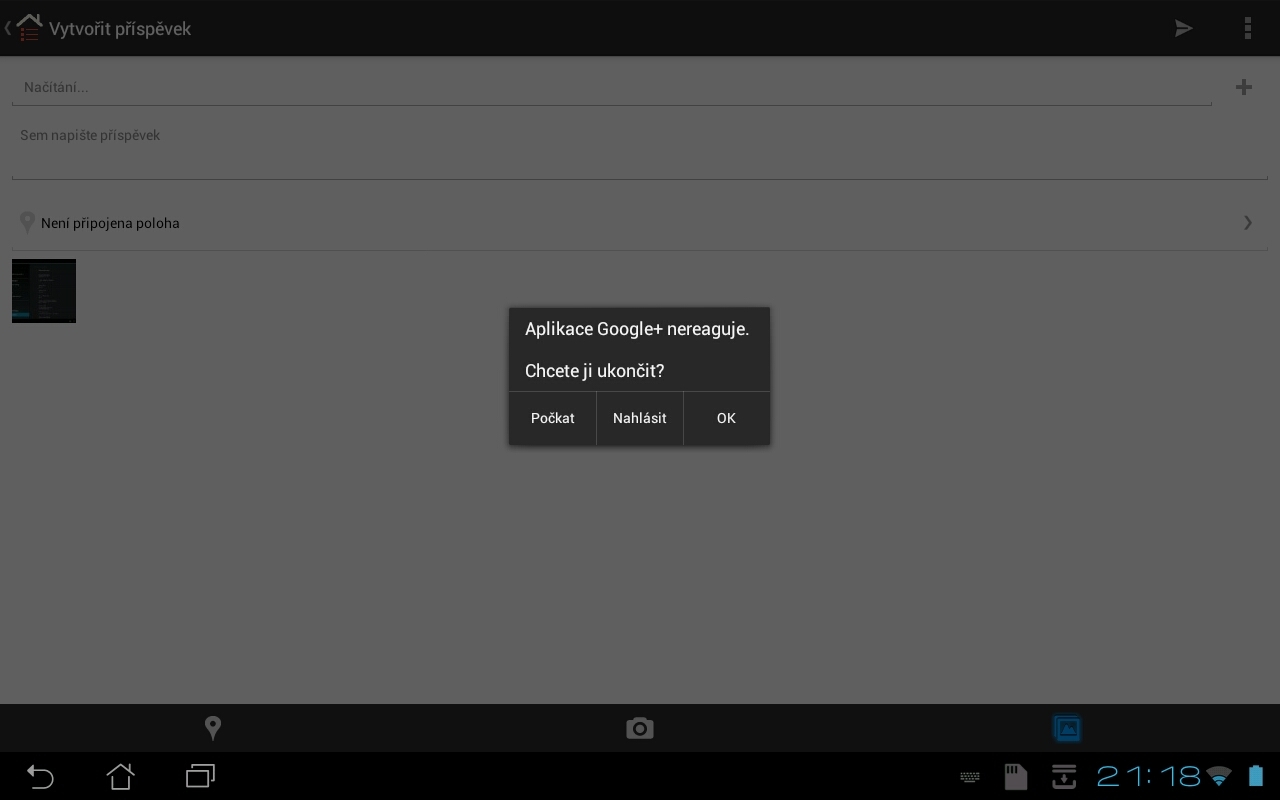Tap the send post paper plane icon

click(1183, 28)
